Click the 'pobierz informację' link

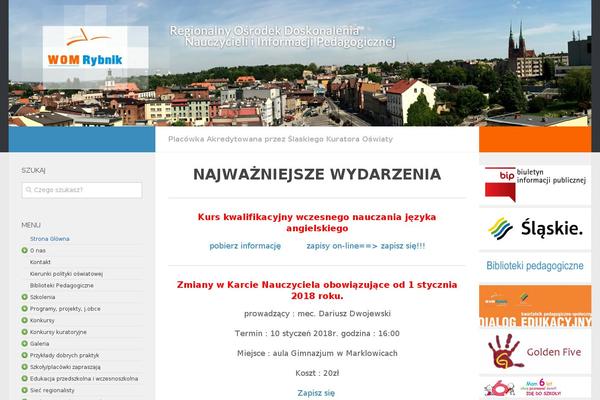(245, 246)
